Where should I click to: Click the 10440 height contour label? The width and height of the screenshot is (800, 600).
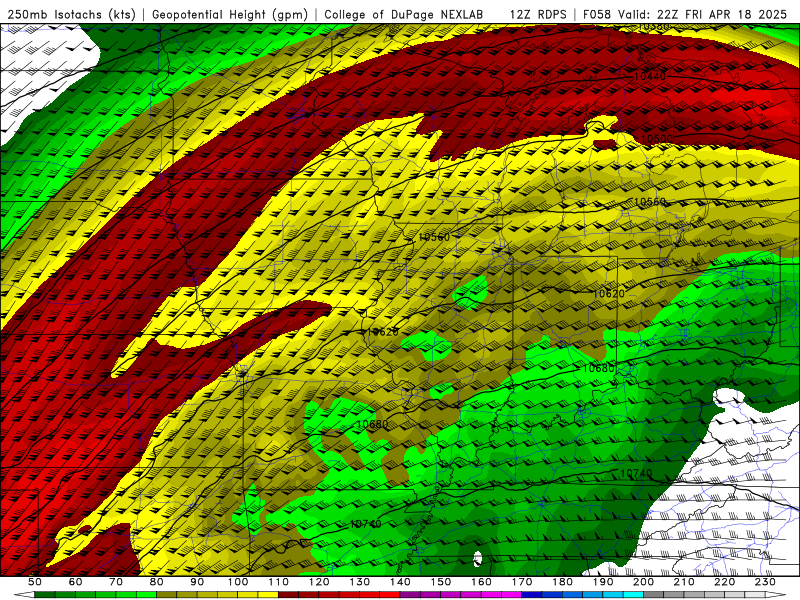649,76
